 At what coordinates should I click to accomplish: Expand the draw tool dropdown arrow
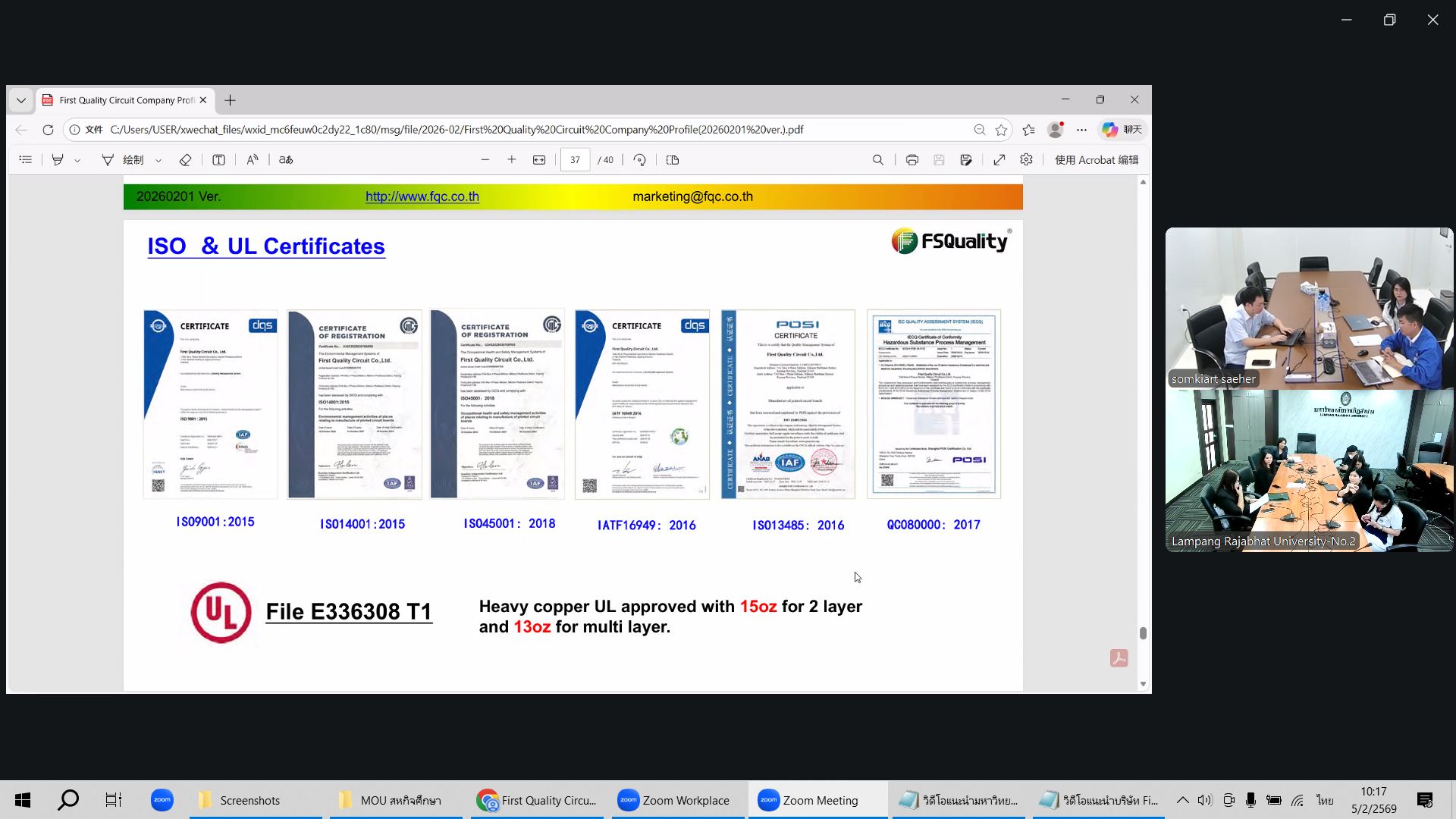[x=158, y=161]
